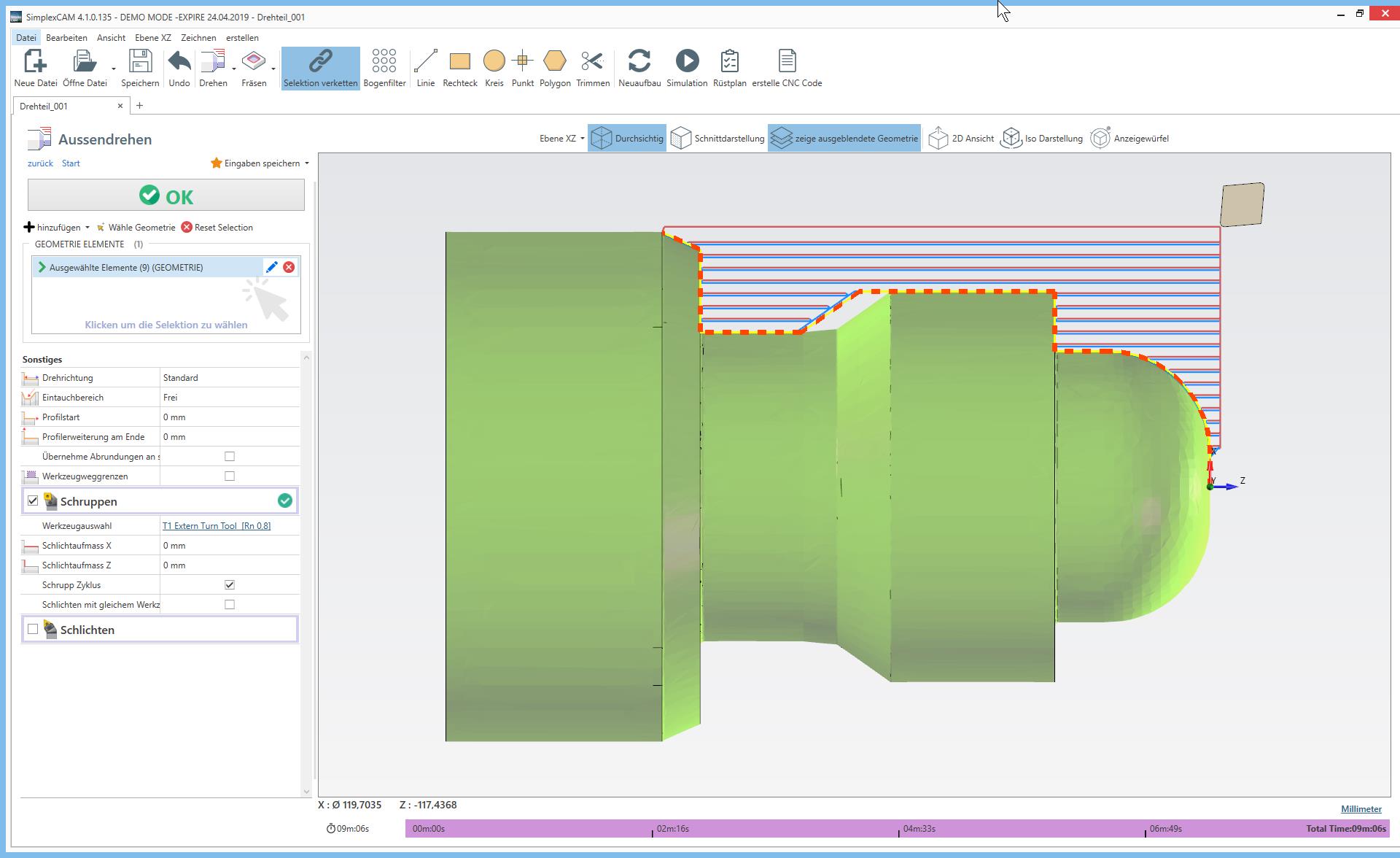Uncheck the Schrupp Zyklus checkbox
Screen dimensions: 1400x858
click(230, 585)
